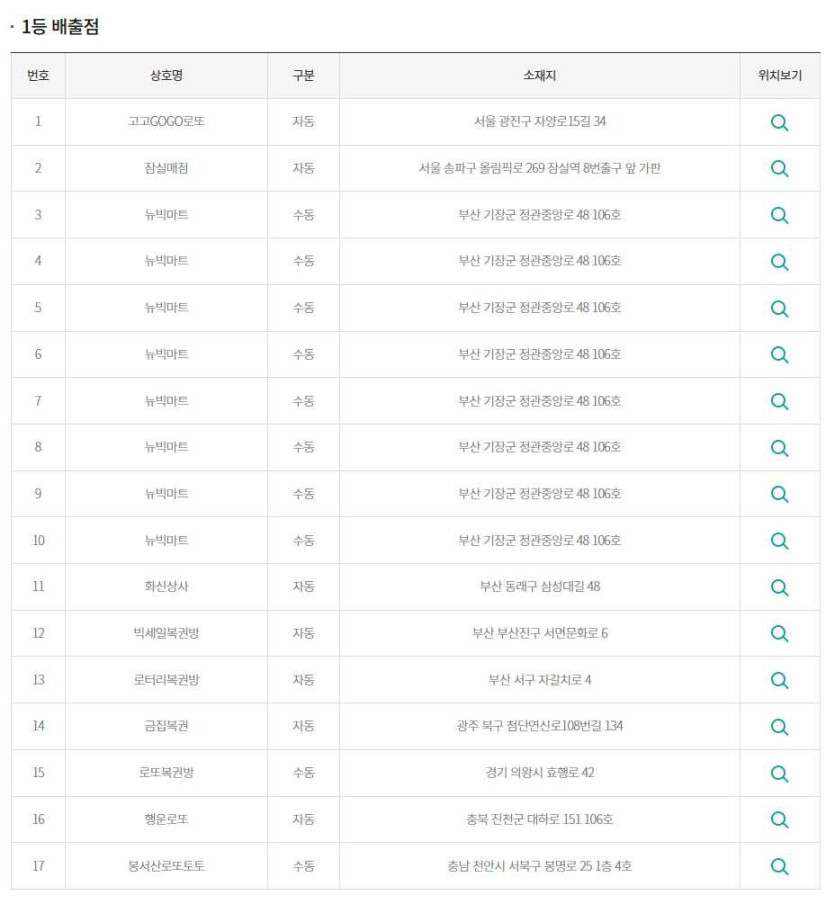Screen dimensions: 835x904
Task: Select the 구분 column header
Action: point(303,76)
